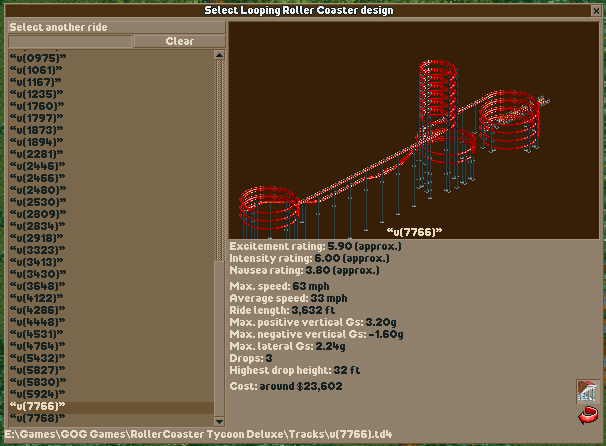Click Max. lateral Gs 2.24g line
Image resolution: width=606 pixels, height=446 pixels.
(x=288, y=346)
